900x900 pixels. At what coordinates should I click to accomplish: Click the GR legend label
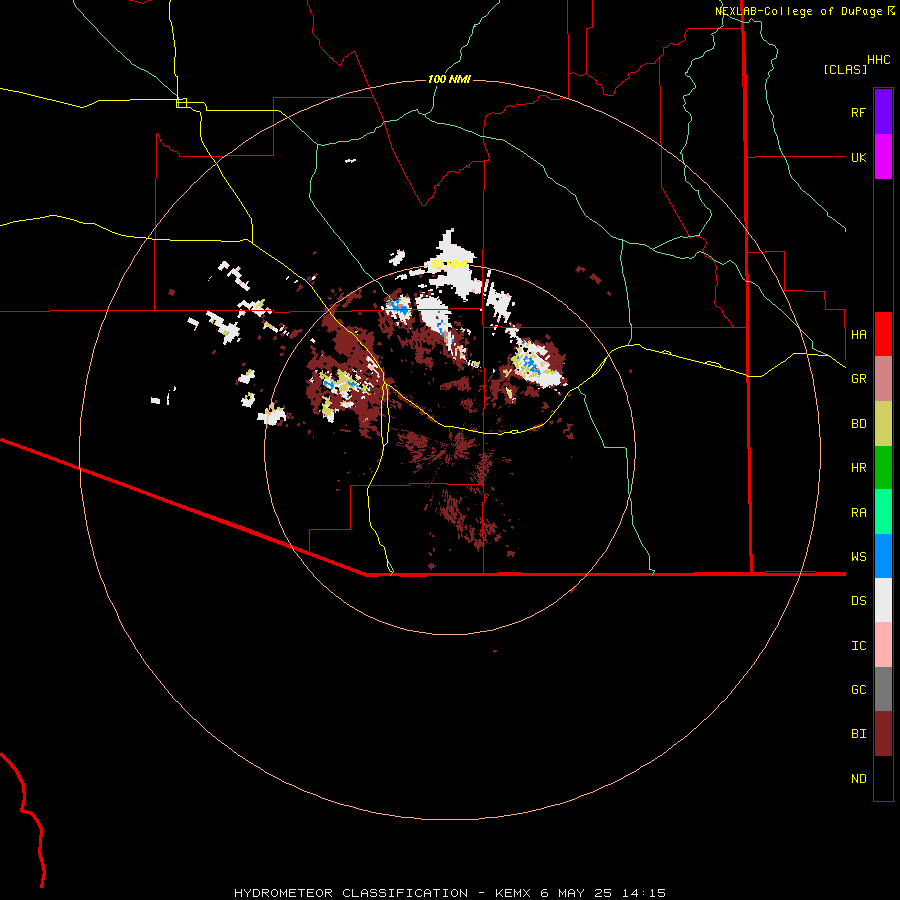858,379
